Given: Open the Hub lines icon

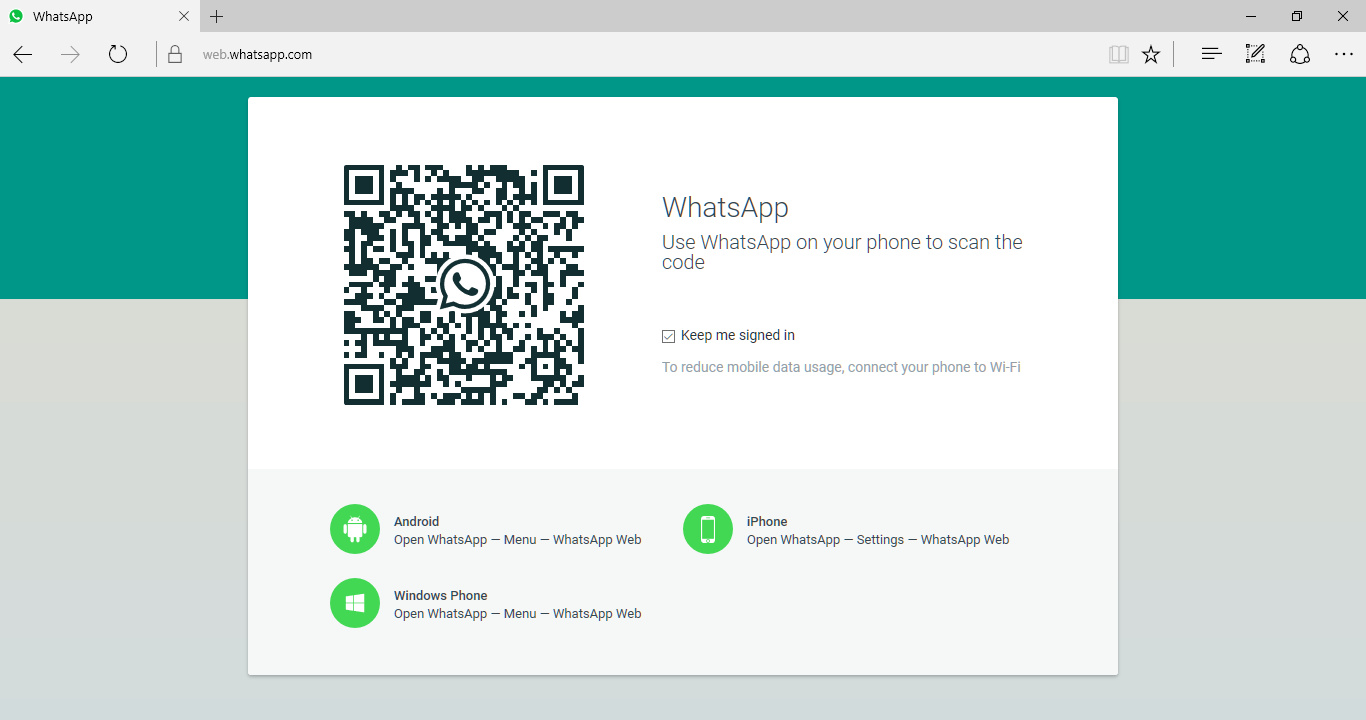Looking at the screenshot, I should tap(1211, 55).
